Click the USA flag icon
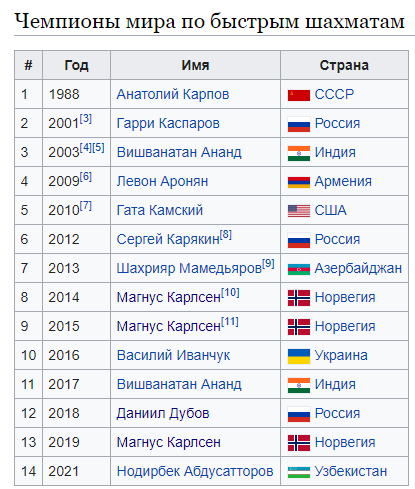The image size is (415, 489). click(299, 211)
